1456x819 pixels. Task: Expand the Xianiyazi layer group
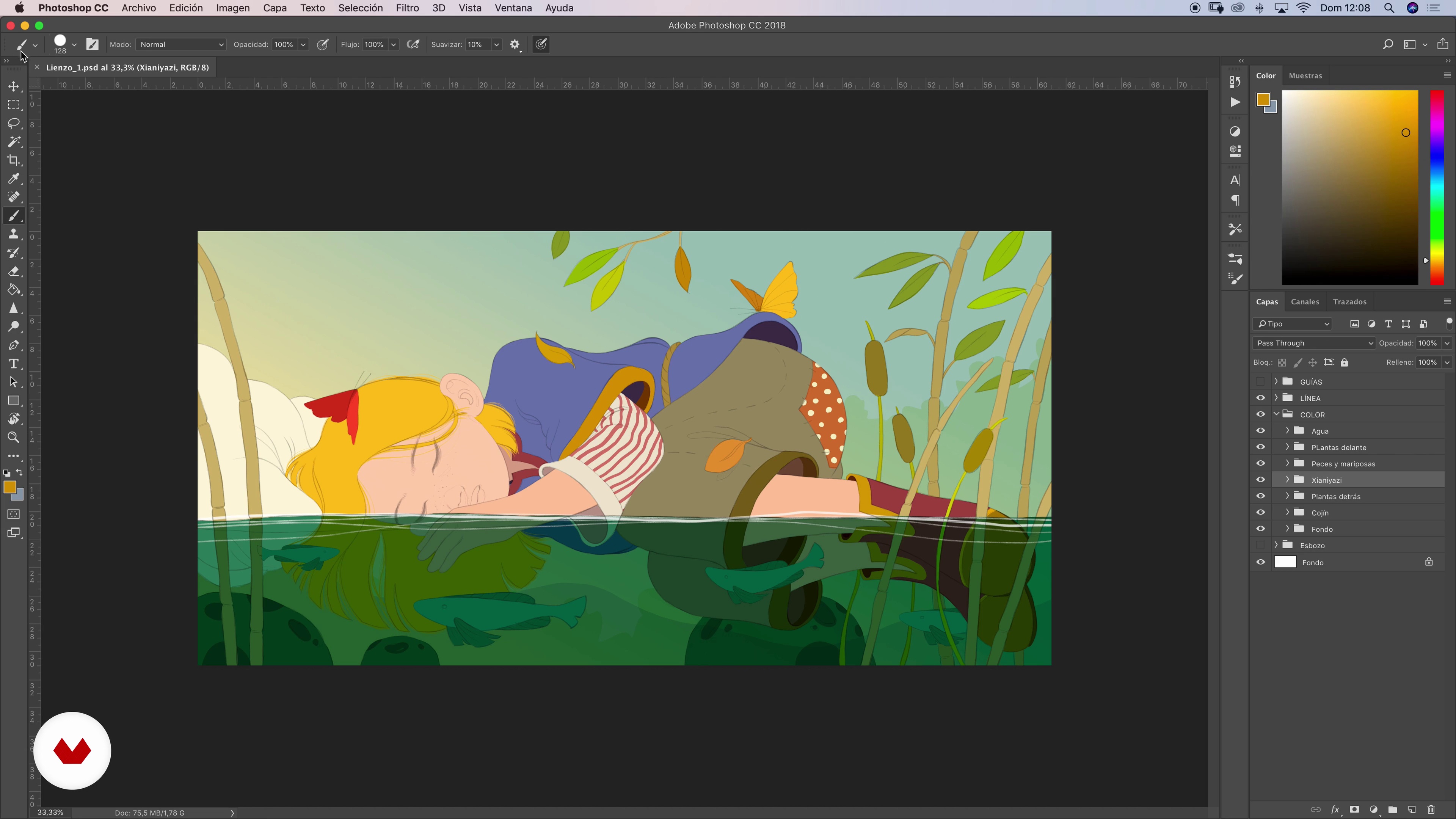tap(1287, 479)
